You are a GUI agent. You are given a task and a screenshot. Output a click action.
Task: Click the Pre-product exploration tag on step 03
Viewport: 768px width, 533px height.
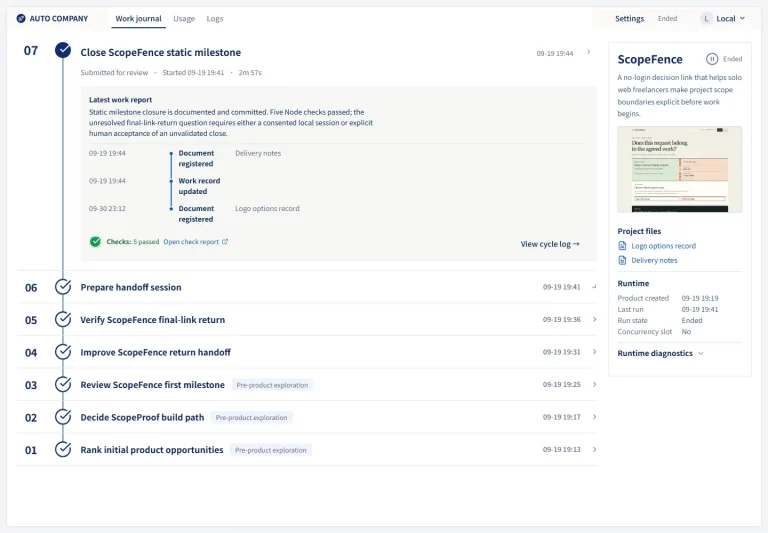[272, 385]
